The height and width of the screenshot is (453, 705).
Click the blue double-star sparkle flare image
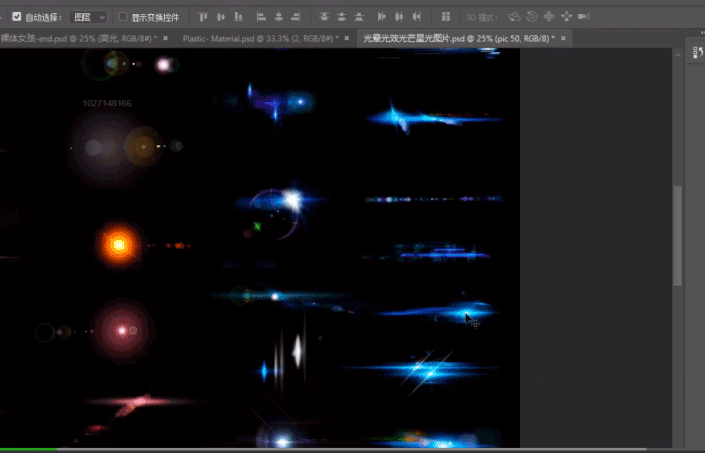point(425,371)
